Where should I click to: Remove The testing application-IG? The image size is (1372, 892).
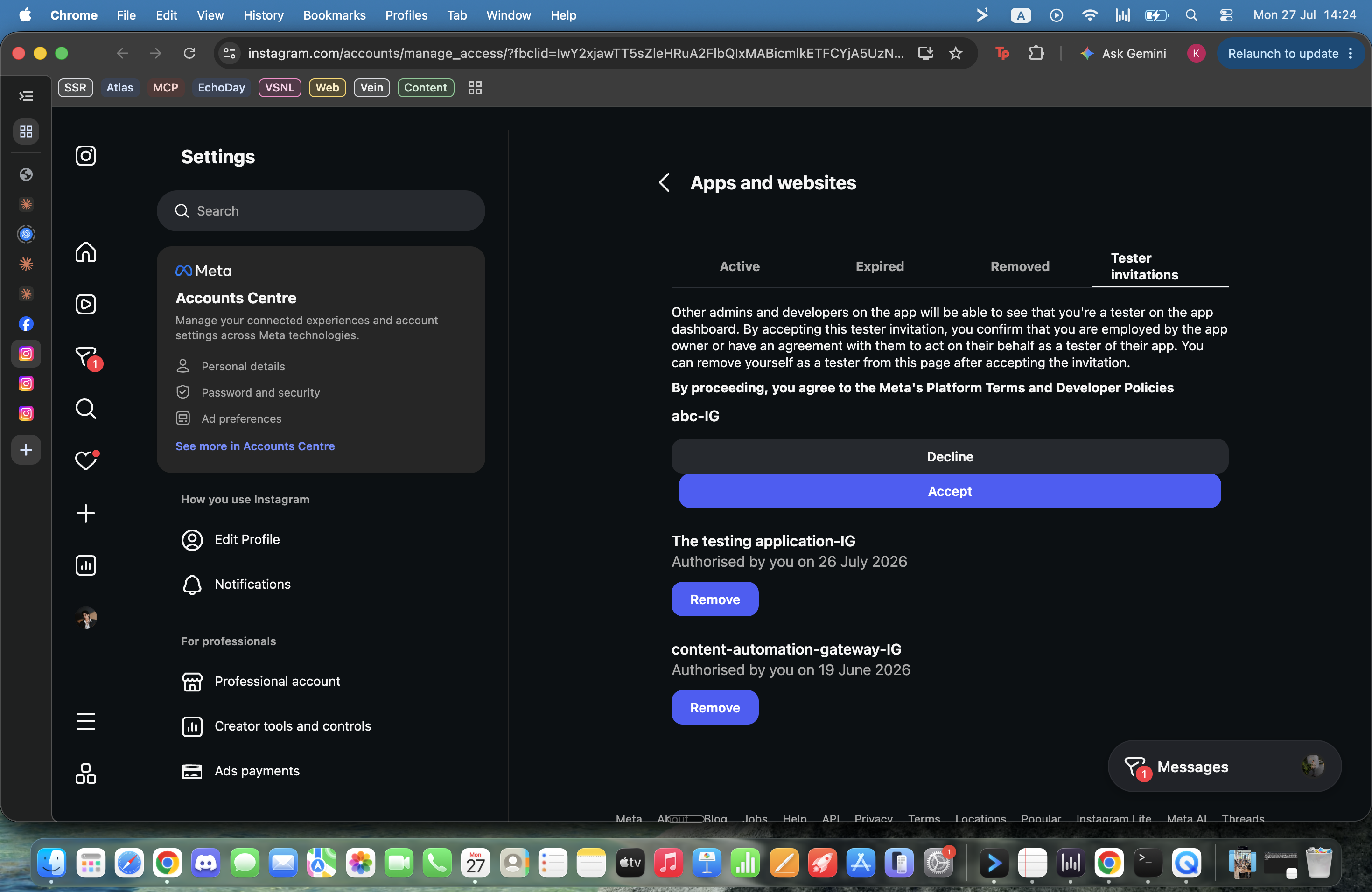pos(715,599)
